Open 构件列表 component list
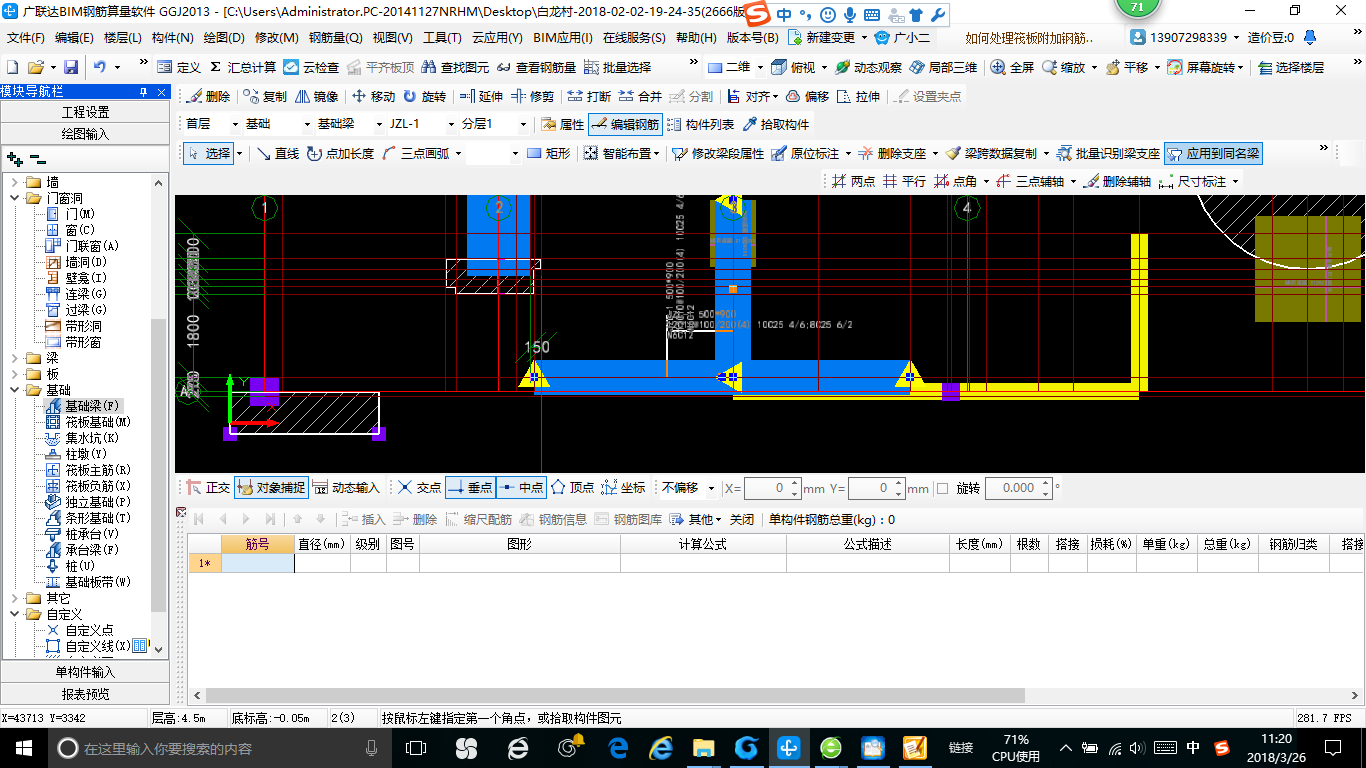Viewport: 1366px width, 768px height. coord(701,125)
